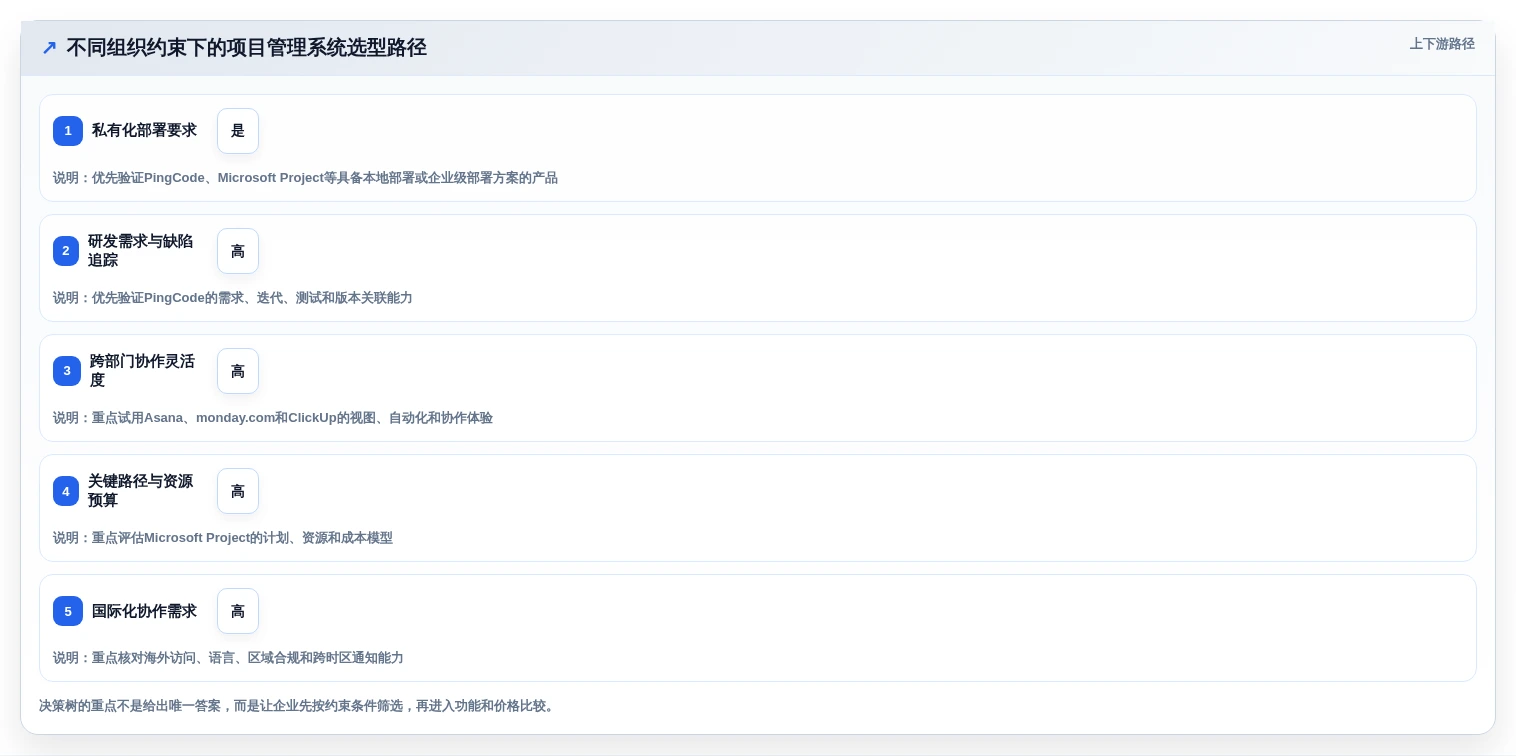Click the note about local deployment products
This screenshot has height=756, width=1516.
click(x=305, y=178)
